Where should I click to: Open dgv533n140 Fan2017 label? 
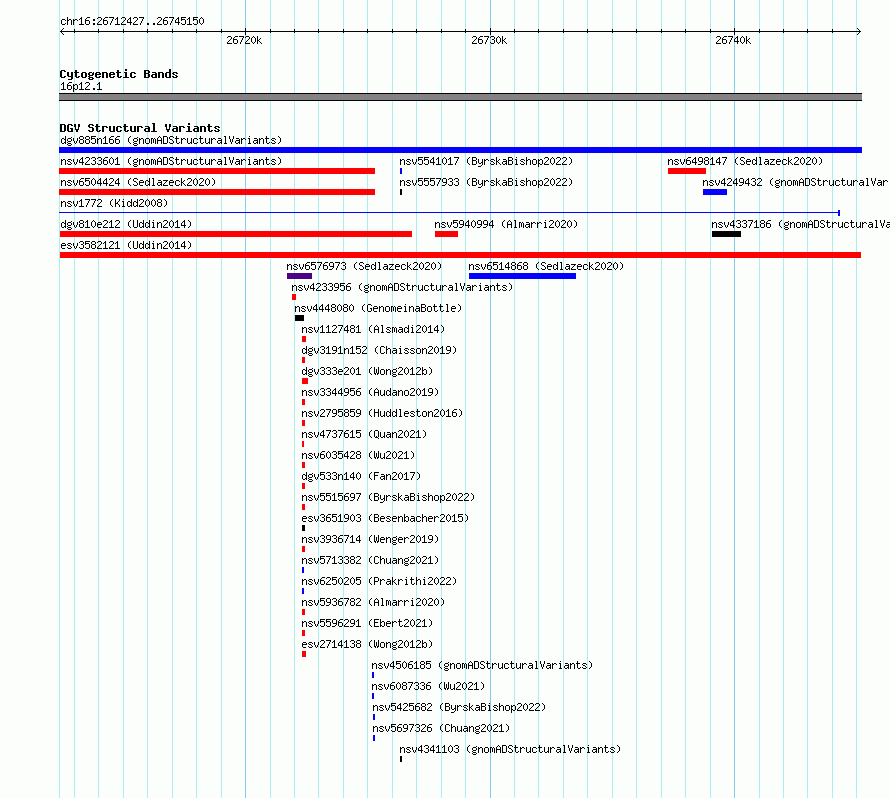[x=361, y=476]
